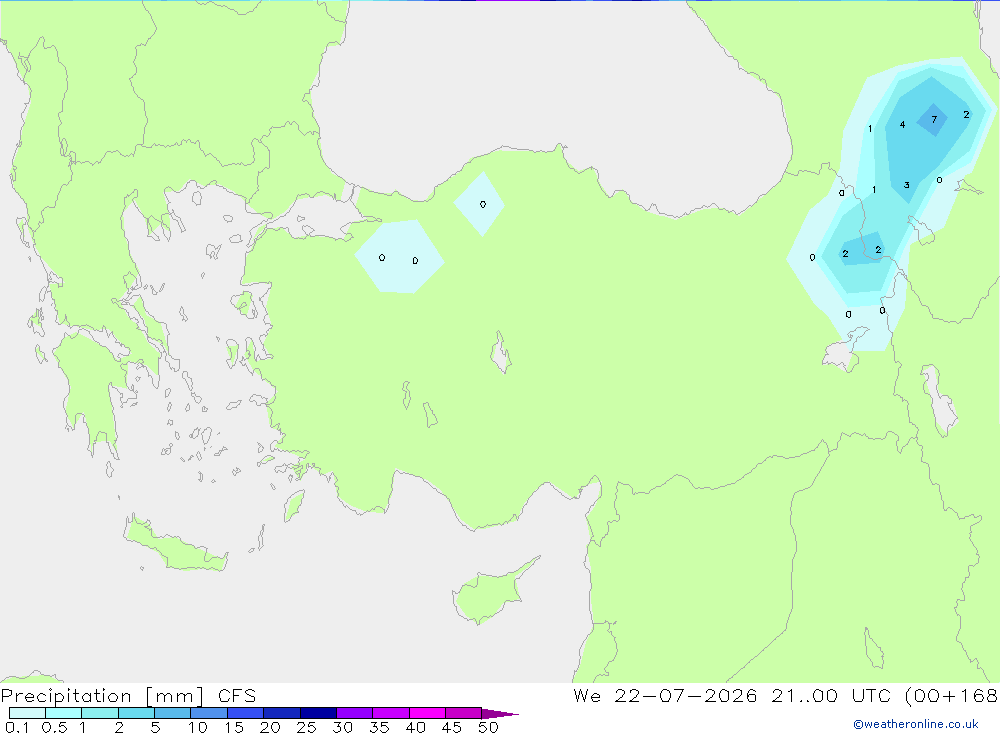The width and height of the screenshot is (1000, 733).
Task: Click the "Precipitation" title word
Action: 66,696
